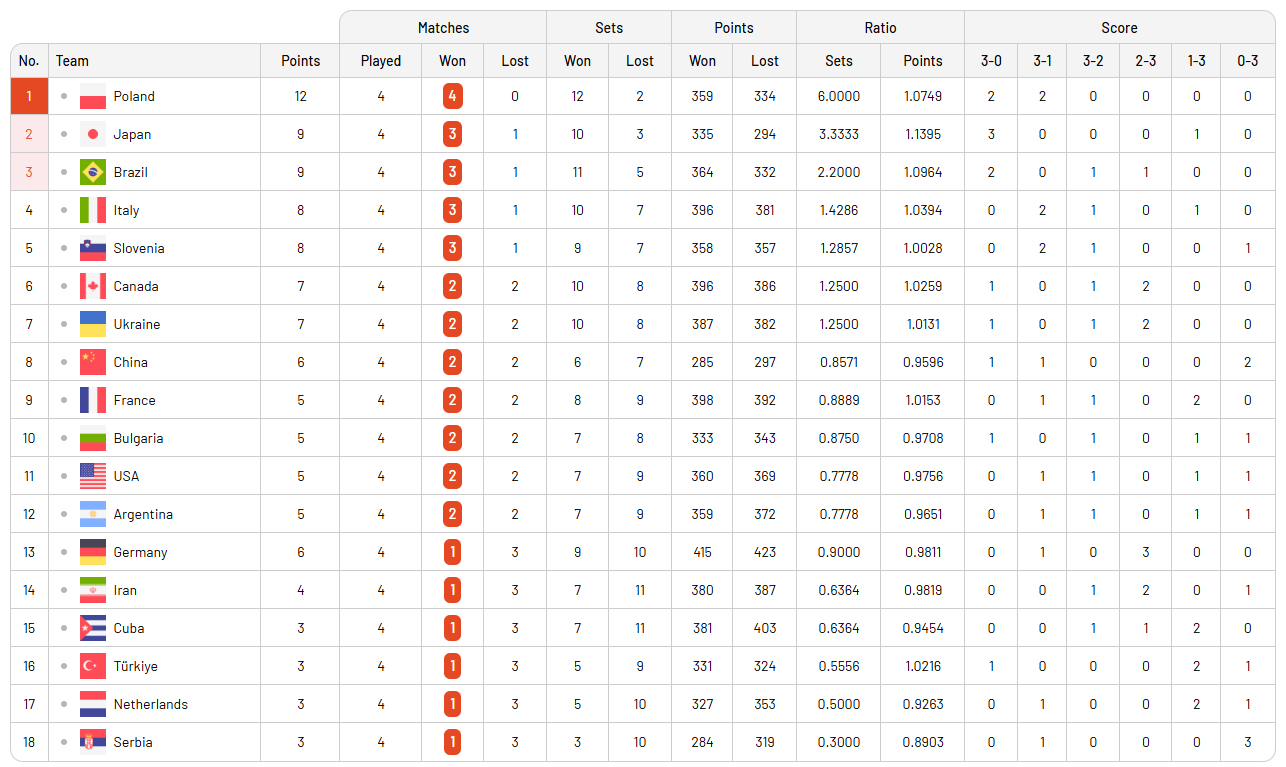1286x767 pixels.
Task: Click the Türkiye flag icon
Action: coord(93,667)
